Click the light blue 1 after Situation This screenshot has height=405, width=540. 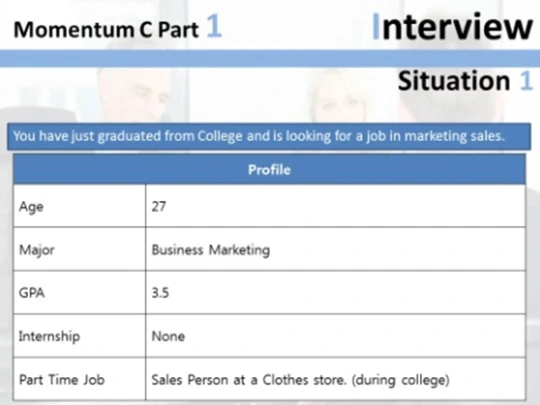526,81
